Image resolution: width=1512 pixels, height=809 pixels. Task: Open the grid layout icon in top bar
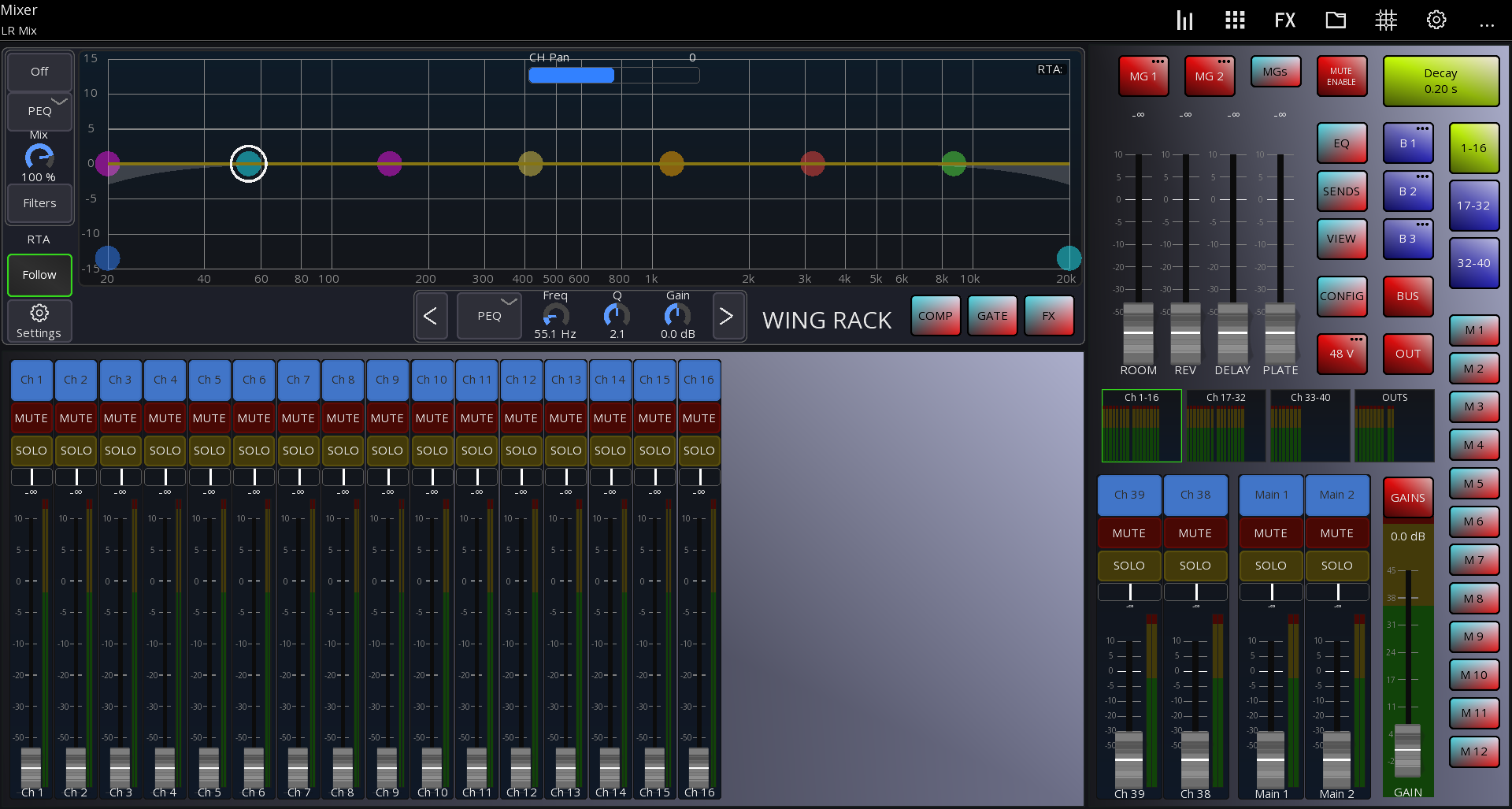pos(1235,20)
